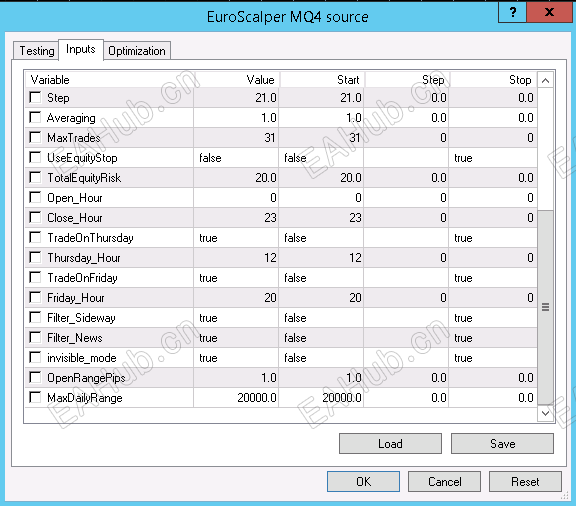Select the Open_Hour value 0 cell
Image resolution: width=576 pixels, height=506 pixels.
point(236,198)
